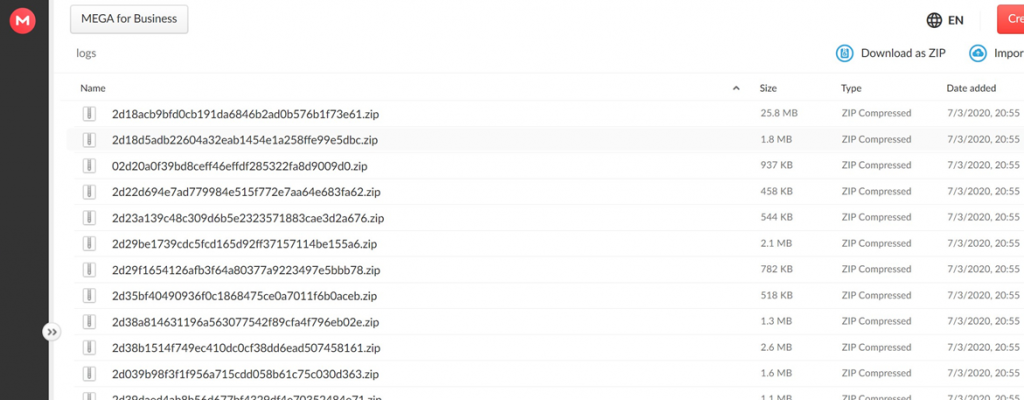
Task: Click zip icon for 2d18acb9bfd0cb191 file
Action: (x=89, y=114)
